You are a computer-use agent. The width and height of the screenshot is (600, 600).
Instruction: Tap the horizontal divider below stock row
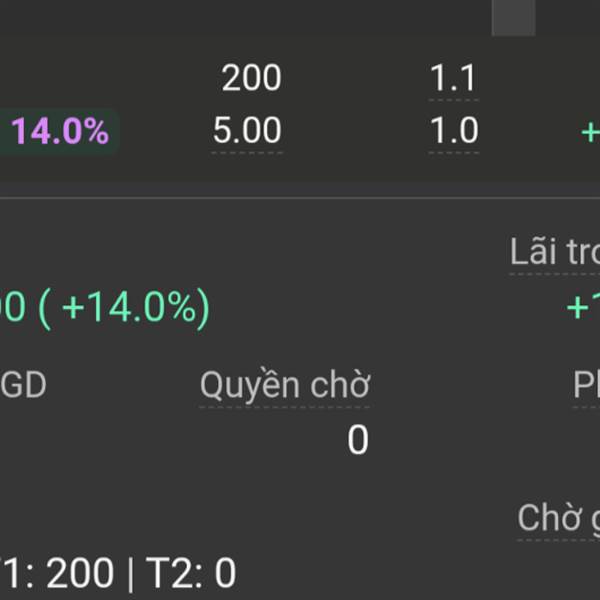(300, 198)
